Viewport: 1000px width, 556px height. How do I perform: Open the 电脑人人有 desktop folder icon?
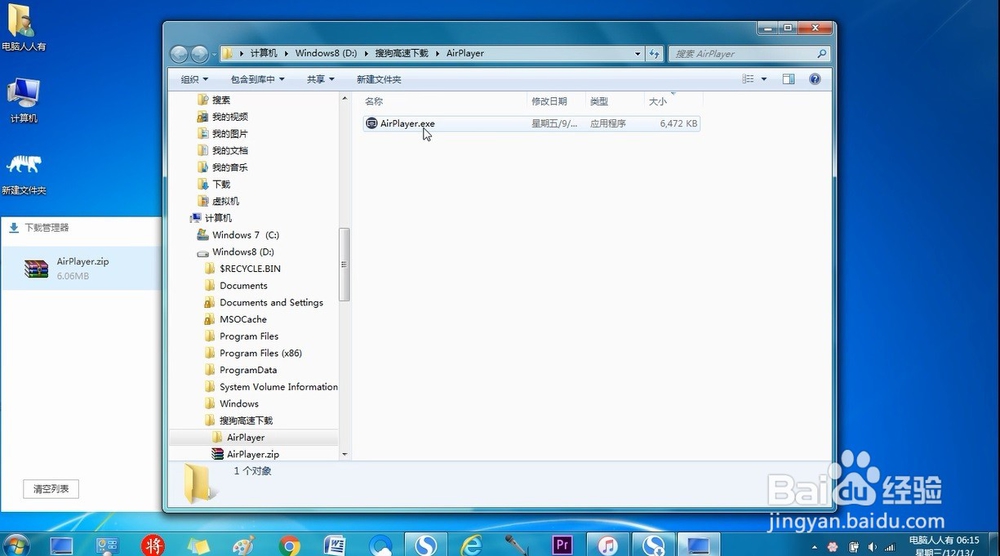coord(24,27)
